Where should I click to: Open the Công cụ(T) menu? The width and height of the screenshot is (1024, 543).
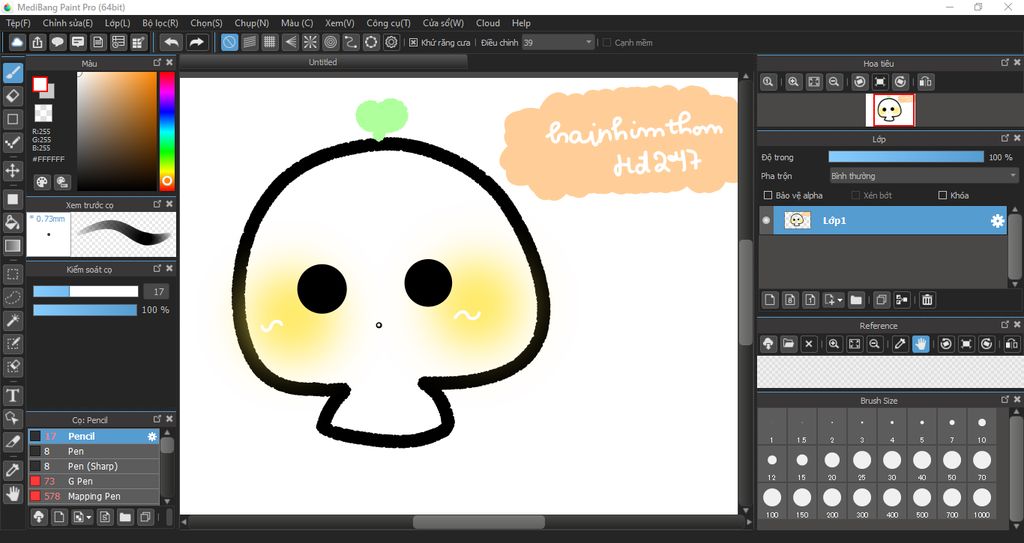tap(388, 23)
